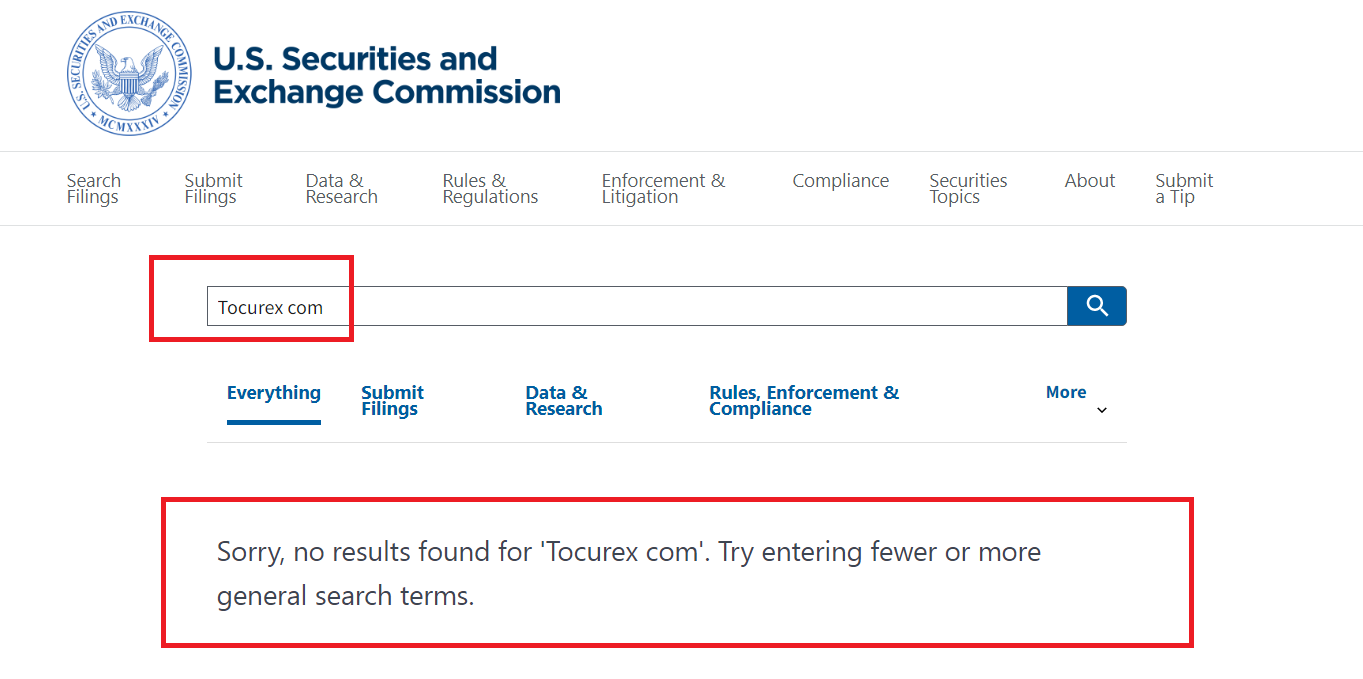Expand the More dropdown chevron
Viewport: 1363px width, 679px height.
1102,410
